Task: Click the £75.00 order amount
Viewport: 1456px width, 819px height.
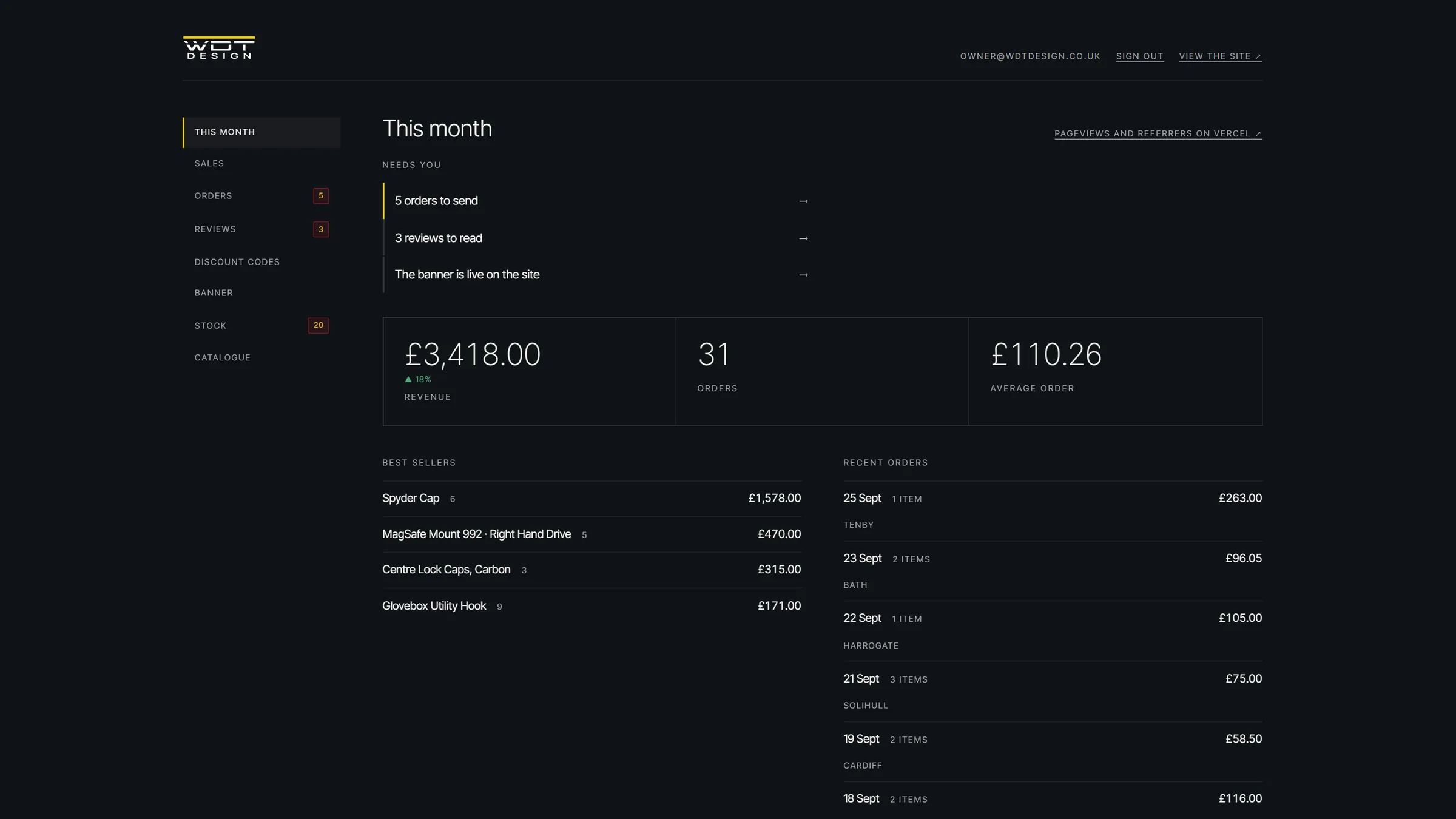Action: 1244,679
